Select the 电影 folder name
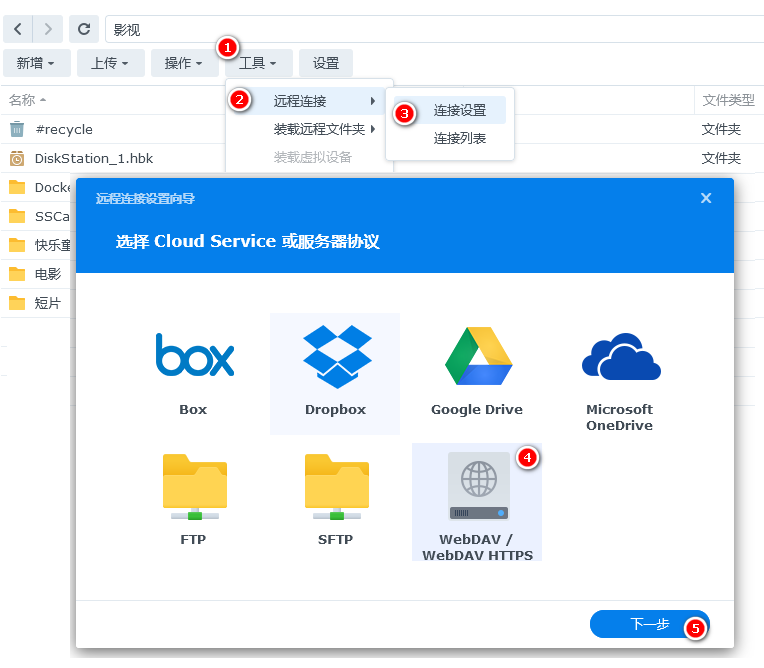The width and height of the screenshot is (764, 668). click(x=48, y=274)
